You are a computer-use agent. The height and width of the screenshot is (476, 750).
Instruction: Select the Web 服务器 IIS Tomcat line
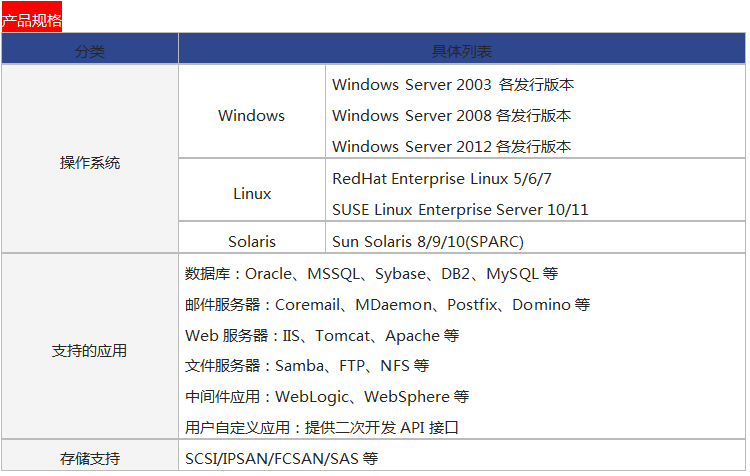click(322, 336)
